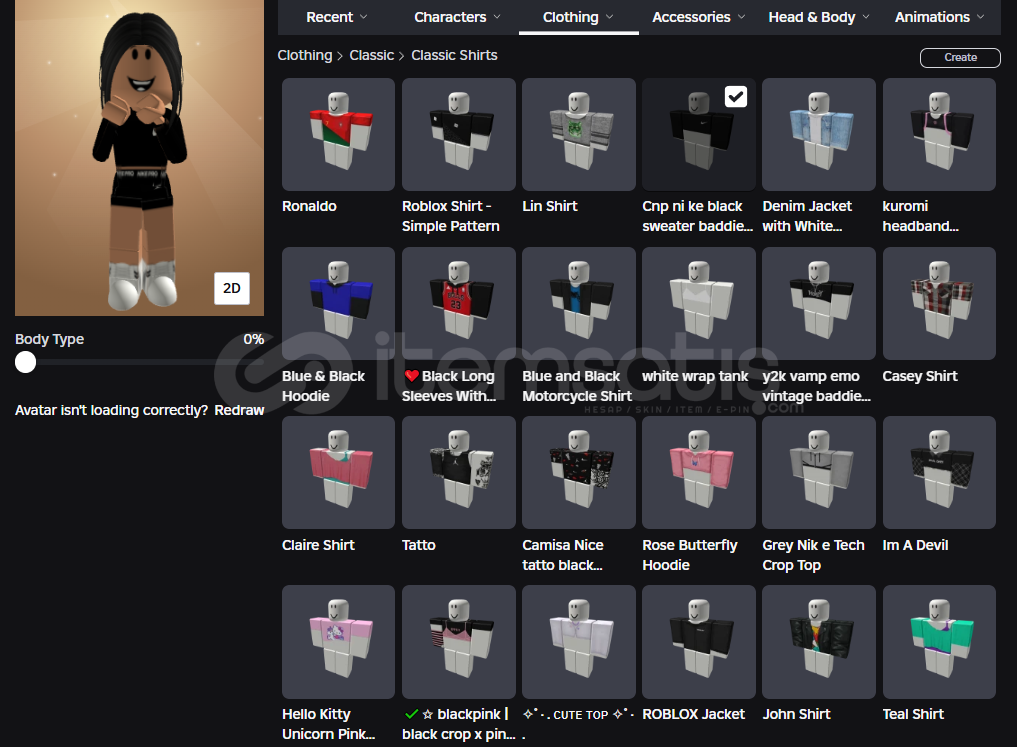
Task: Switch avatar preview to 2D
Action: tap(232, 289)
